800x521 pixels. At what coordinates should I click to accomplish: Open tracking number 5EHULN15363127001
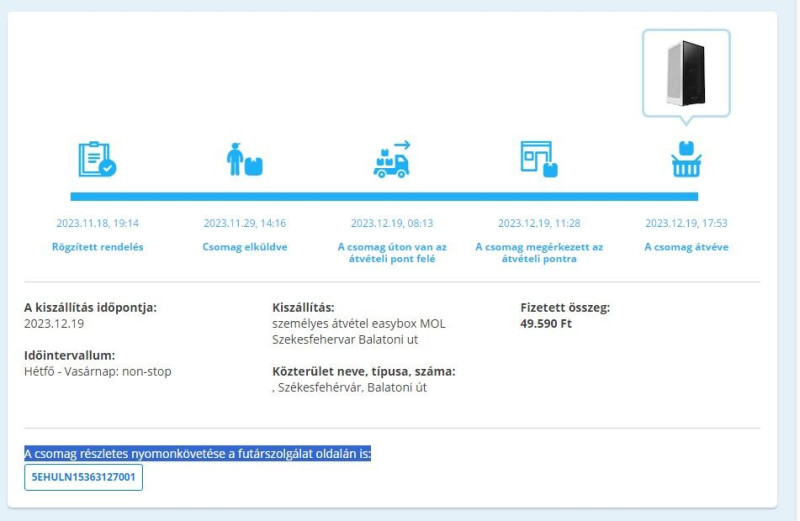(x=83, y=477)
